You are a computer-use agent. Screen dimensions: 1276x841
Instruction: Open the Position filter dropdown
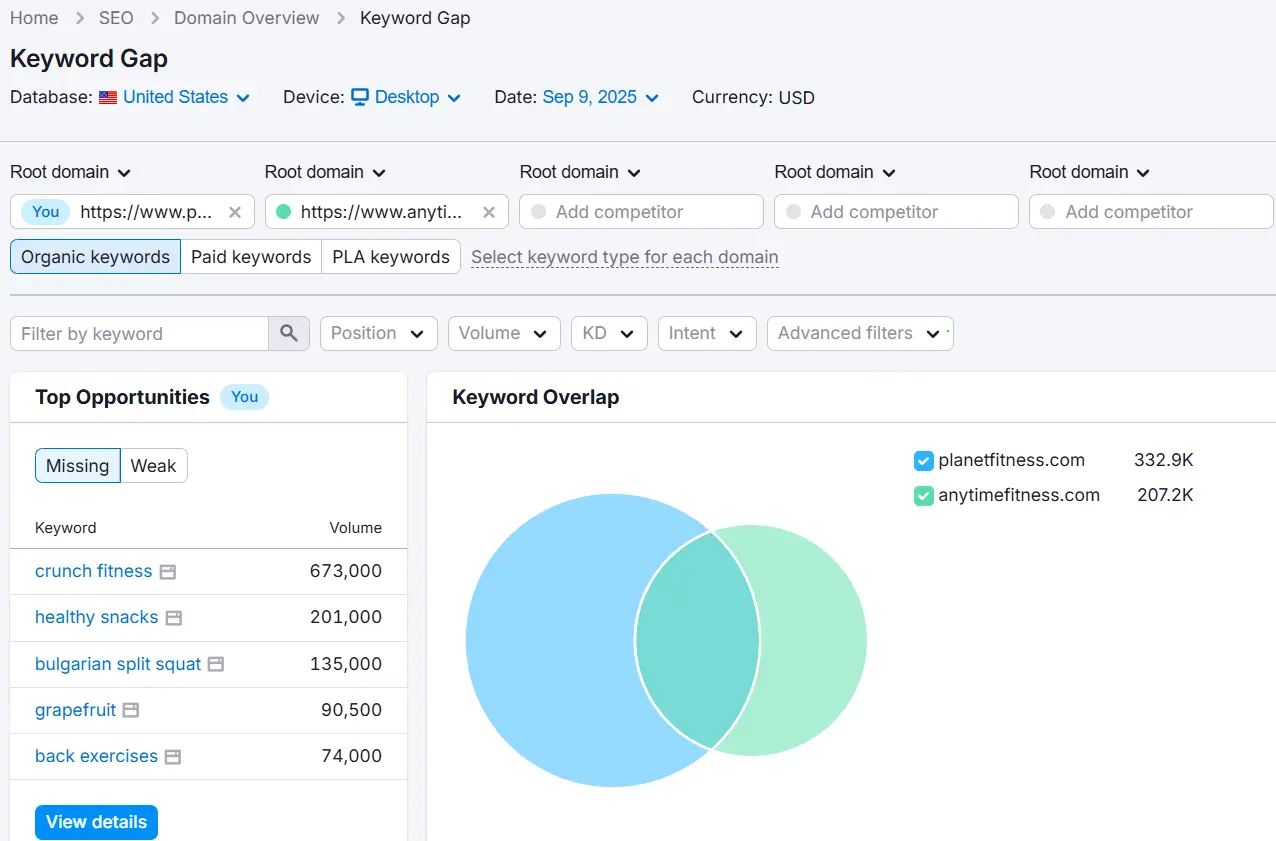coord(378,334)
